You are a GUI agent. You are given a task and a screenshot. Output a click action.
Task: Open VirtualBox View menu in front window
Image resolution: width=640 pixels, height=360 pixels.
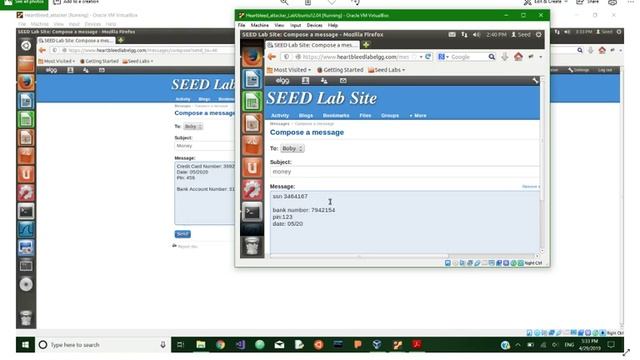click(x=279, y=25)
